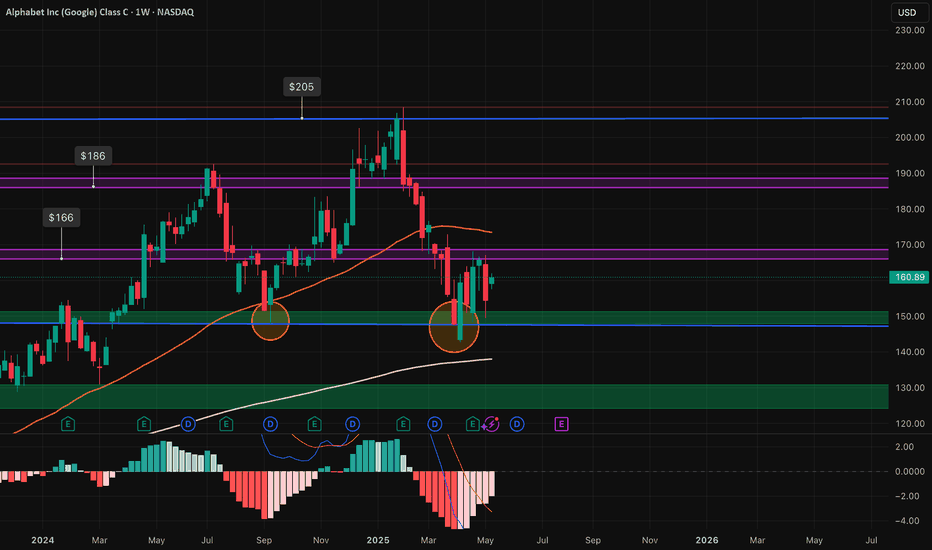Click the Nov label just before 2026
The image size is (932, 550).
[650, 540]
